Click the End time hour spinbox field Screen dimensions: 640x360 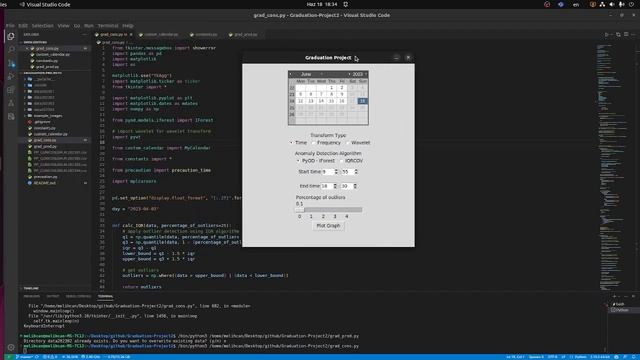tap(327, 186)
